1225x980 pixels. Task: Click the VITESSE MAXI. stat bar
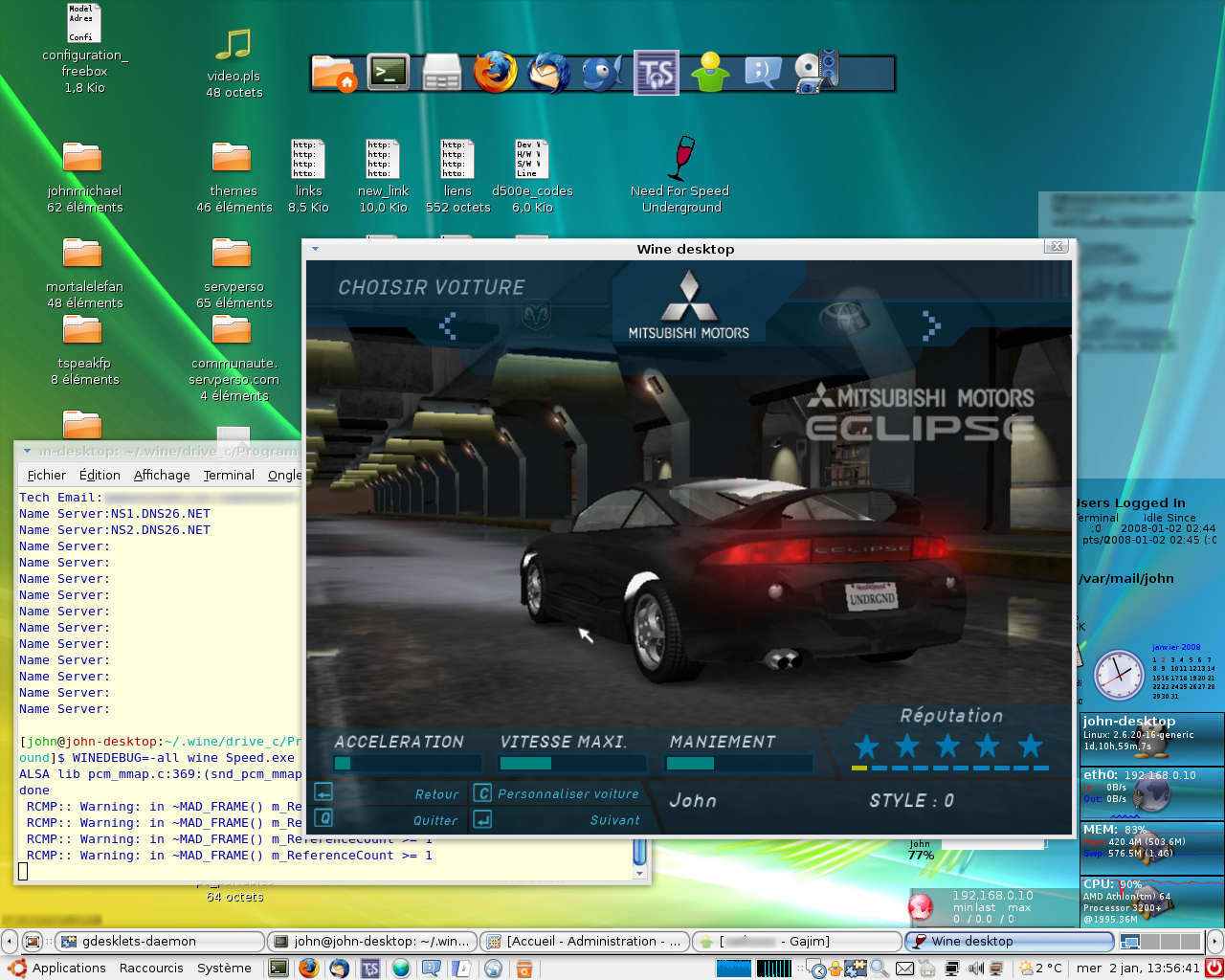[x=572, y=763]
